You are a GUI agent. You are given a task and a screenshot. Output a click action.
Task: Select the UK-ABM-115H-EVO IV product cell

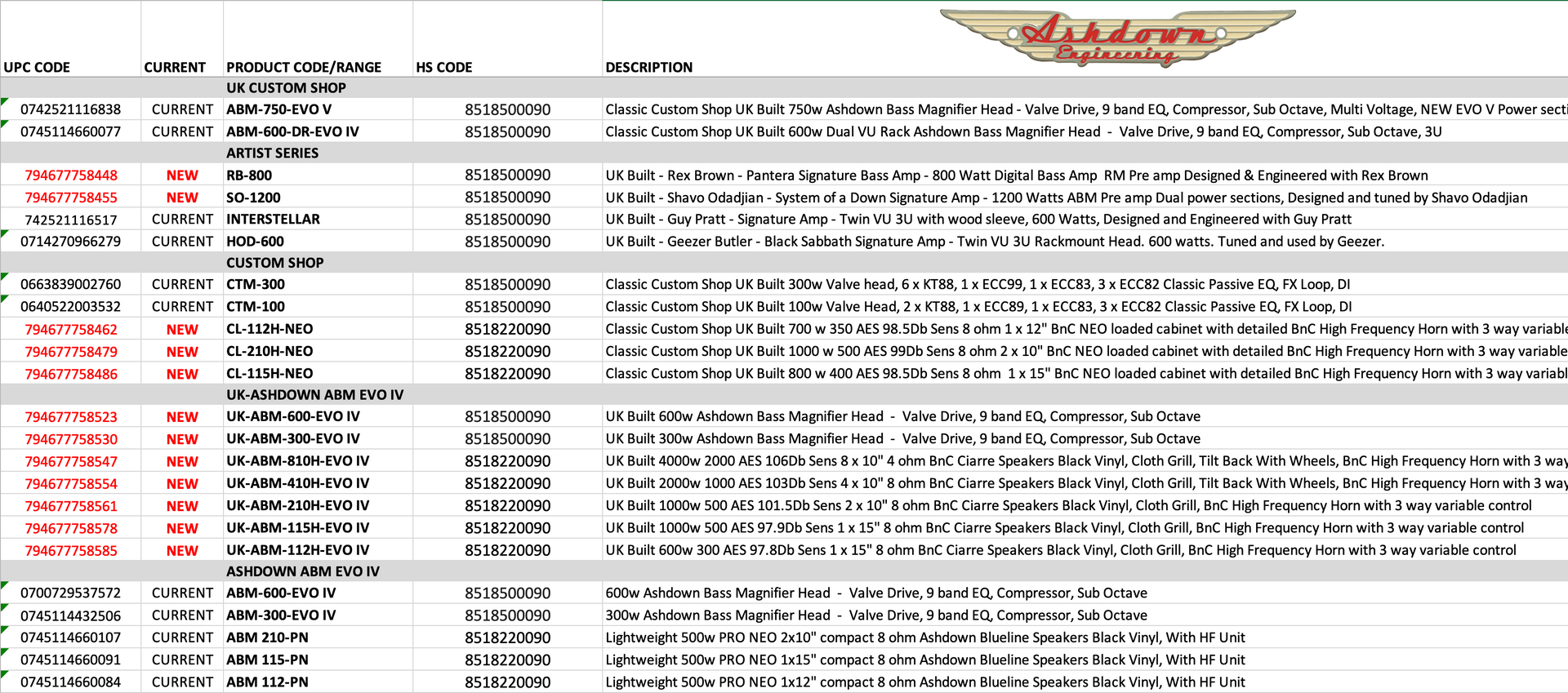[x=297, y=528]
